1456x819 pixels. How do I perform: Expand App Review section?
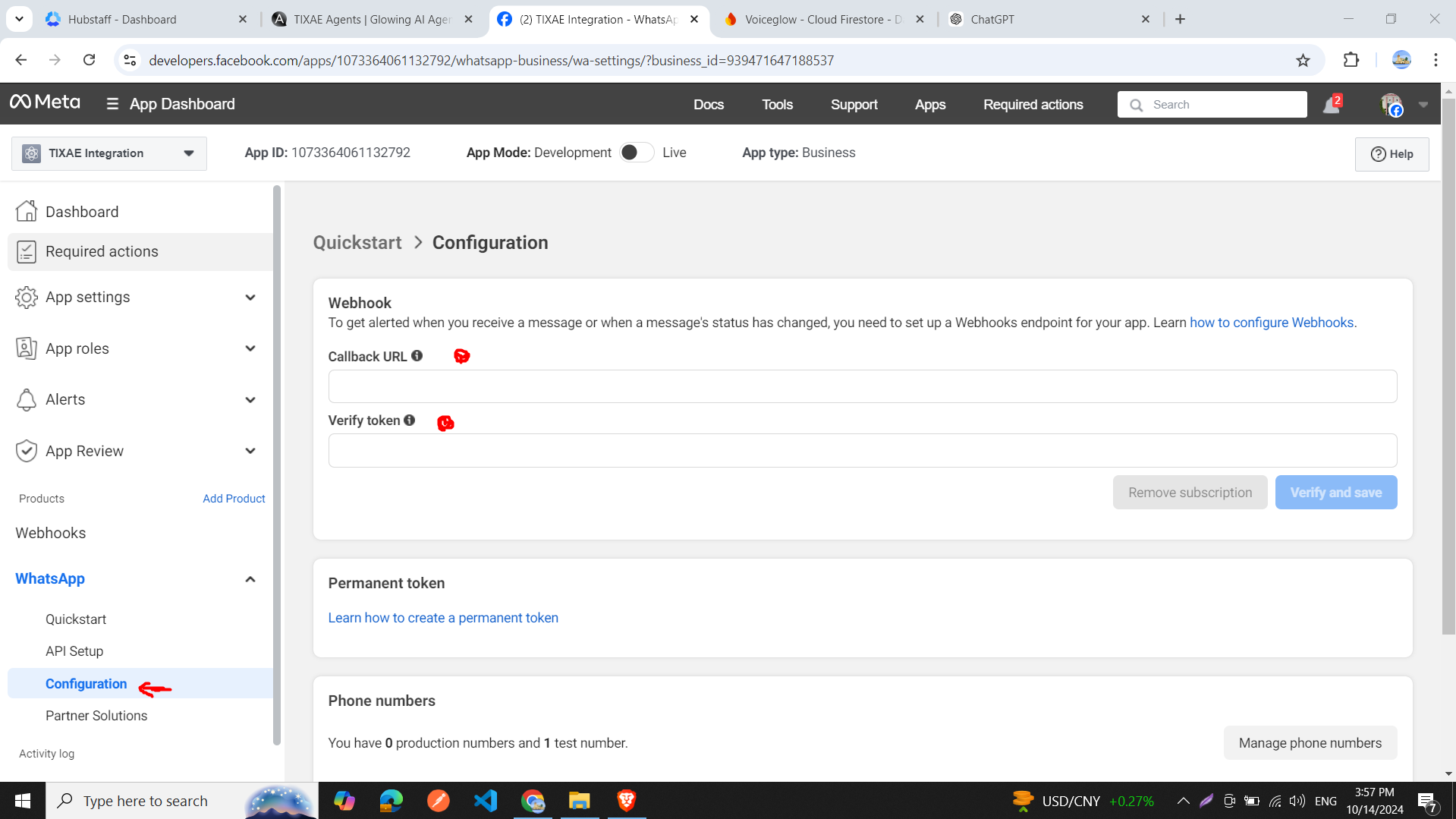[250, 451]
